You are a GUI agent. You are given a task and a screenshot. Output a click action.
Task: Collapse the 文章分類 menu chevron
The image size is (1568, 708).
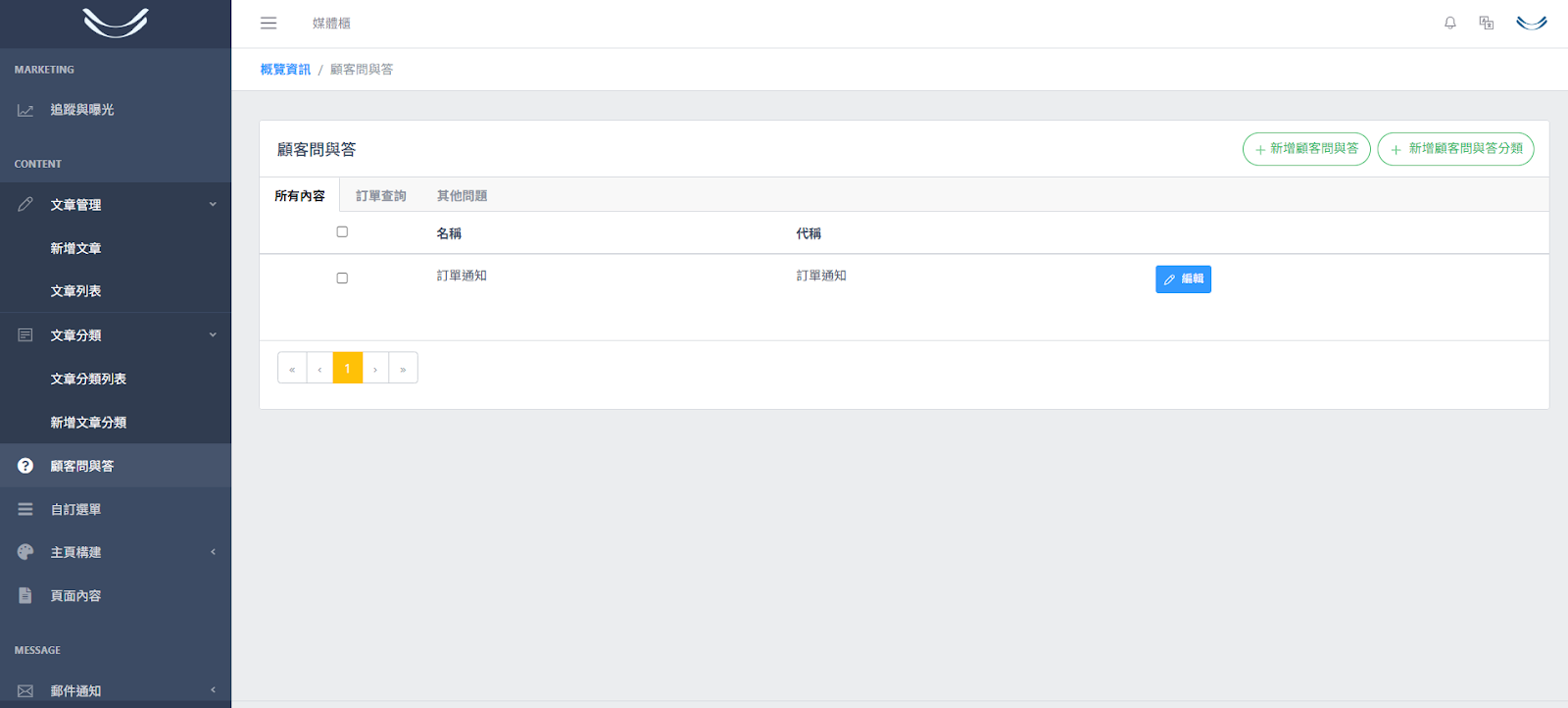pos(213,335)
